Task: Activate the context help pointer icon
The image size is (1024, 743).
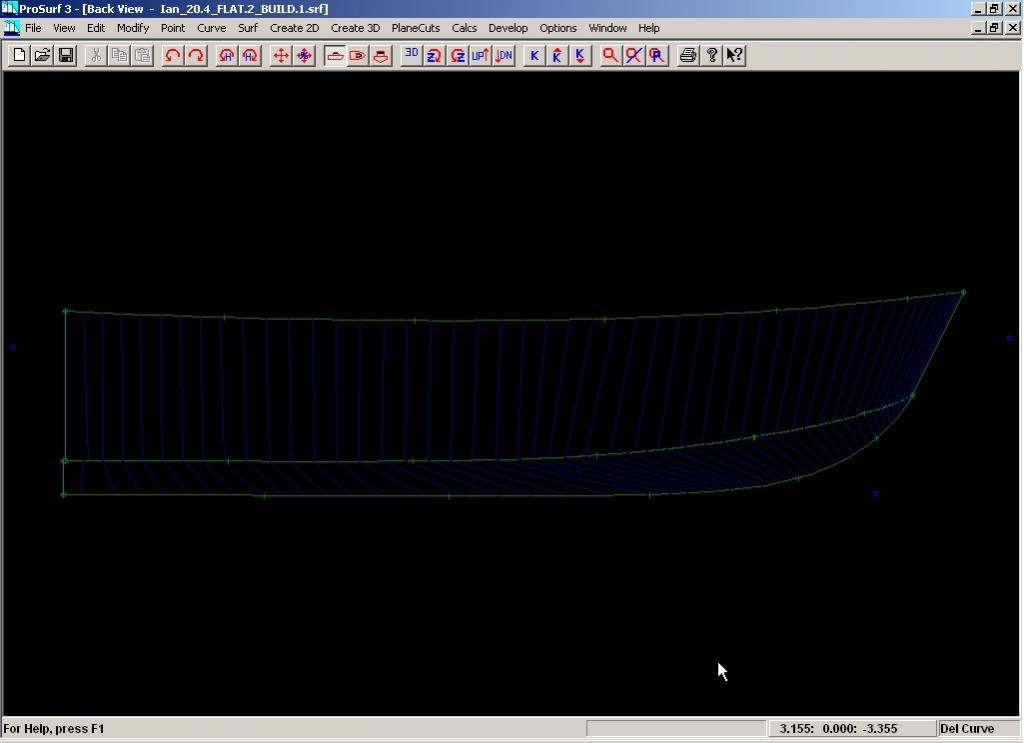Action: 735,56
